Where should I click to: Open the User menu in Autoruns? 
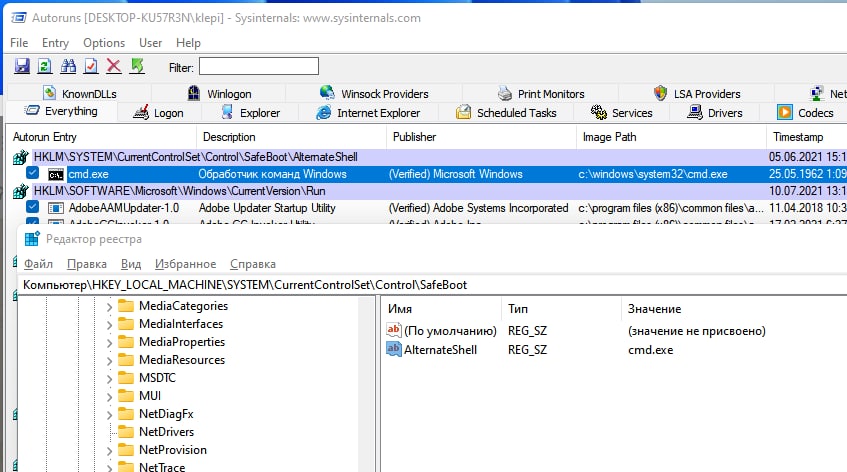pos(150,43)
